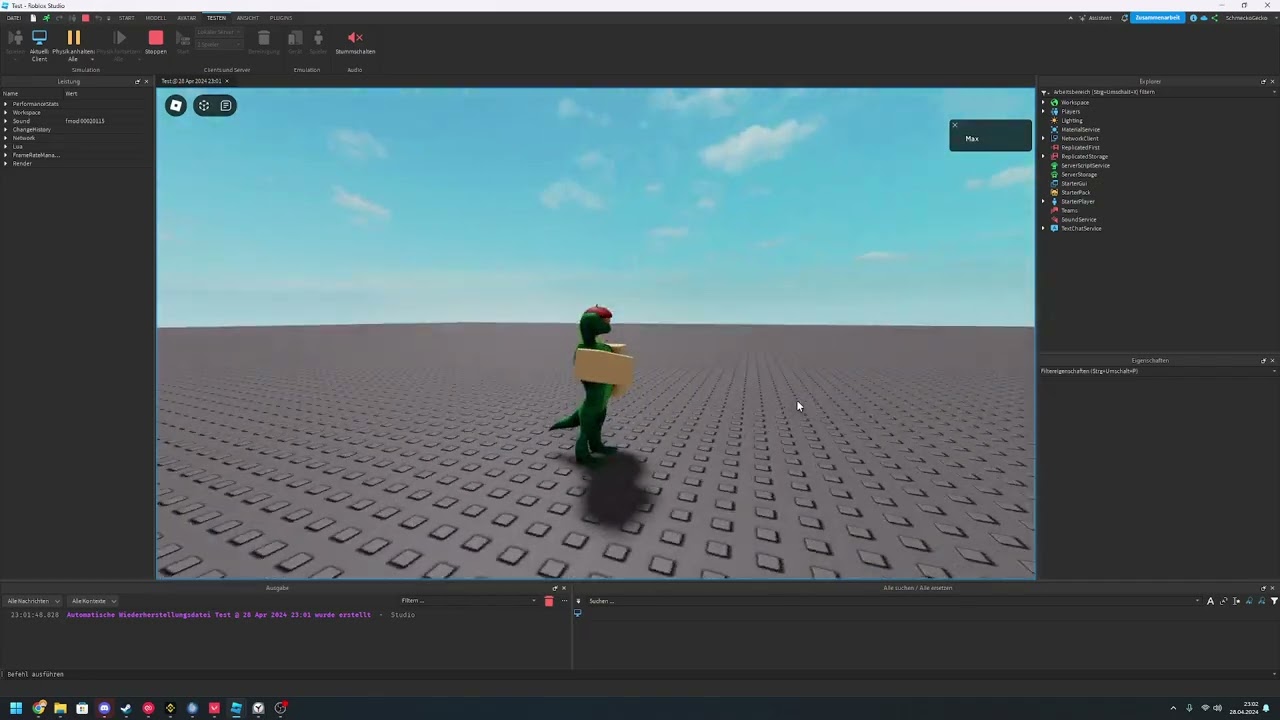Click the chat bubble icon in the game viewport
1280x720 pixels.
pyautogui.click(x=226, y=105)
